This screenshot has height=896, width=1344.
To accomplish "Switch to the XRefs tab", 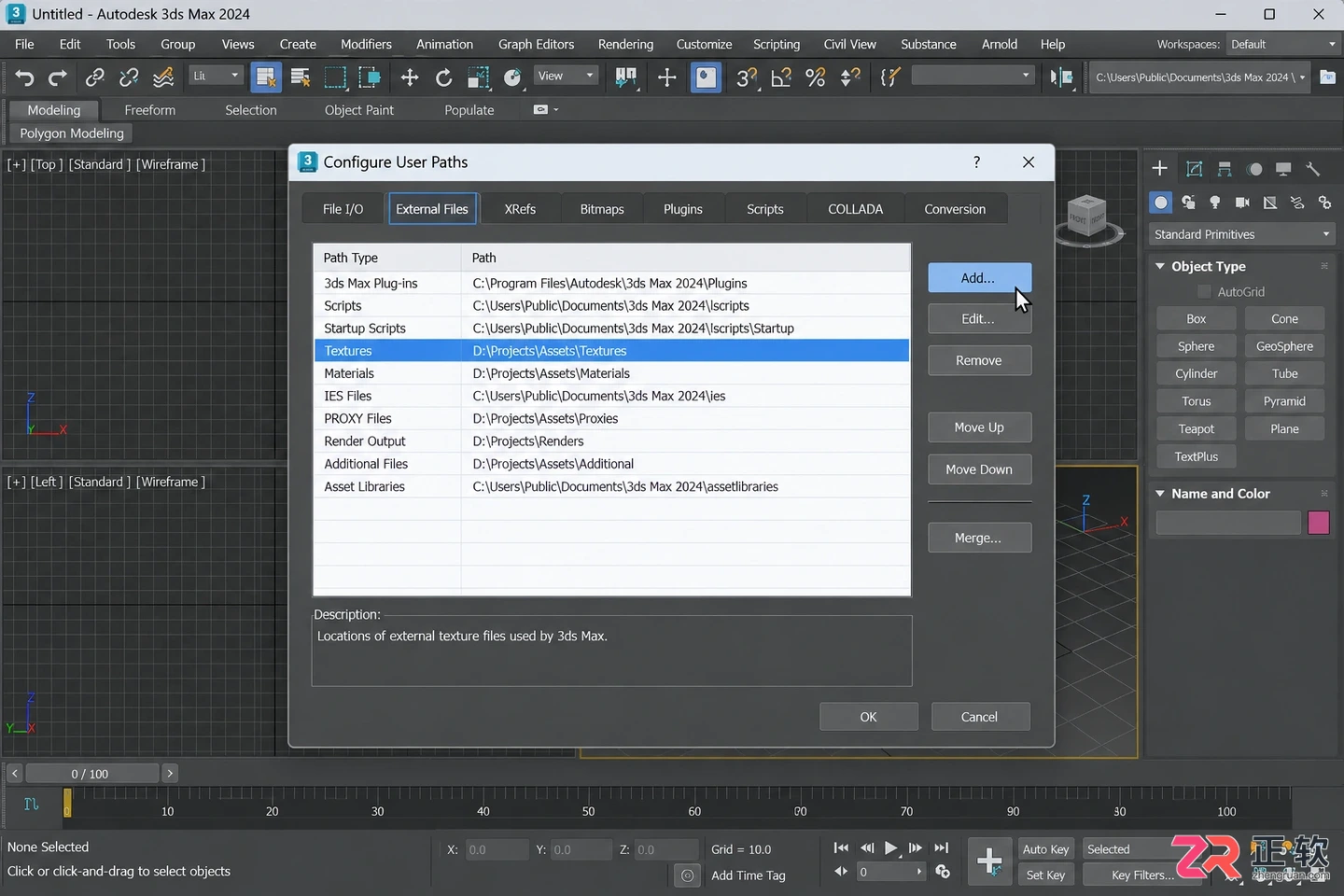I will [x=520, y=209].
